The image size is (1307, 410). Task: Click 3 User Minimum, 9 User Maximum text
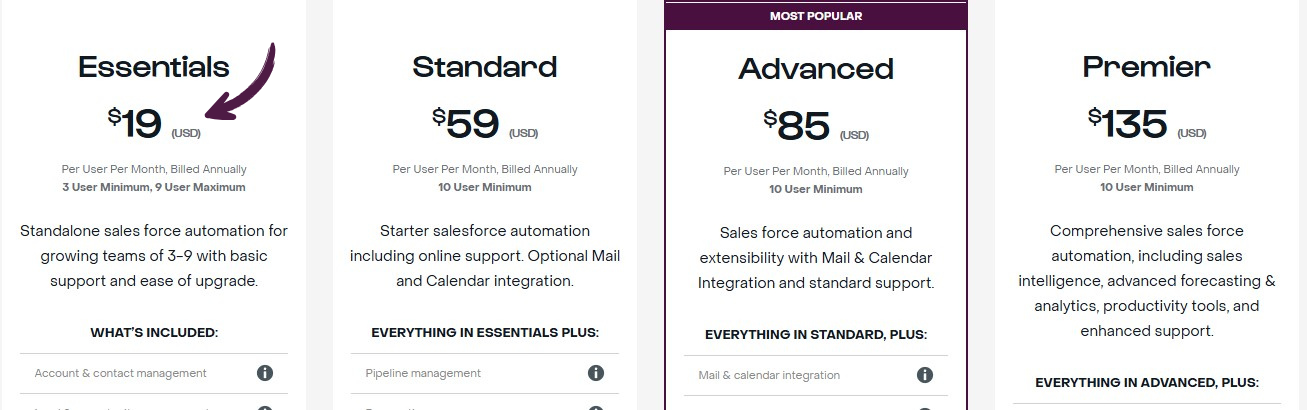[154, 187]
